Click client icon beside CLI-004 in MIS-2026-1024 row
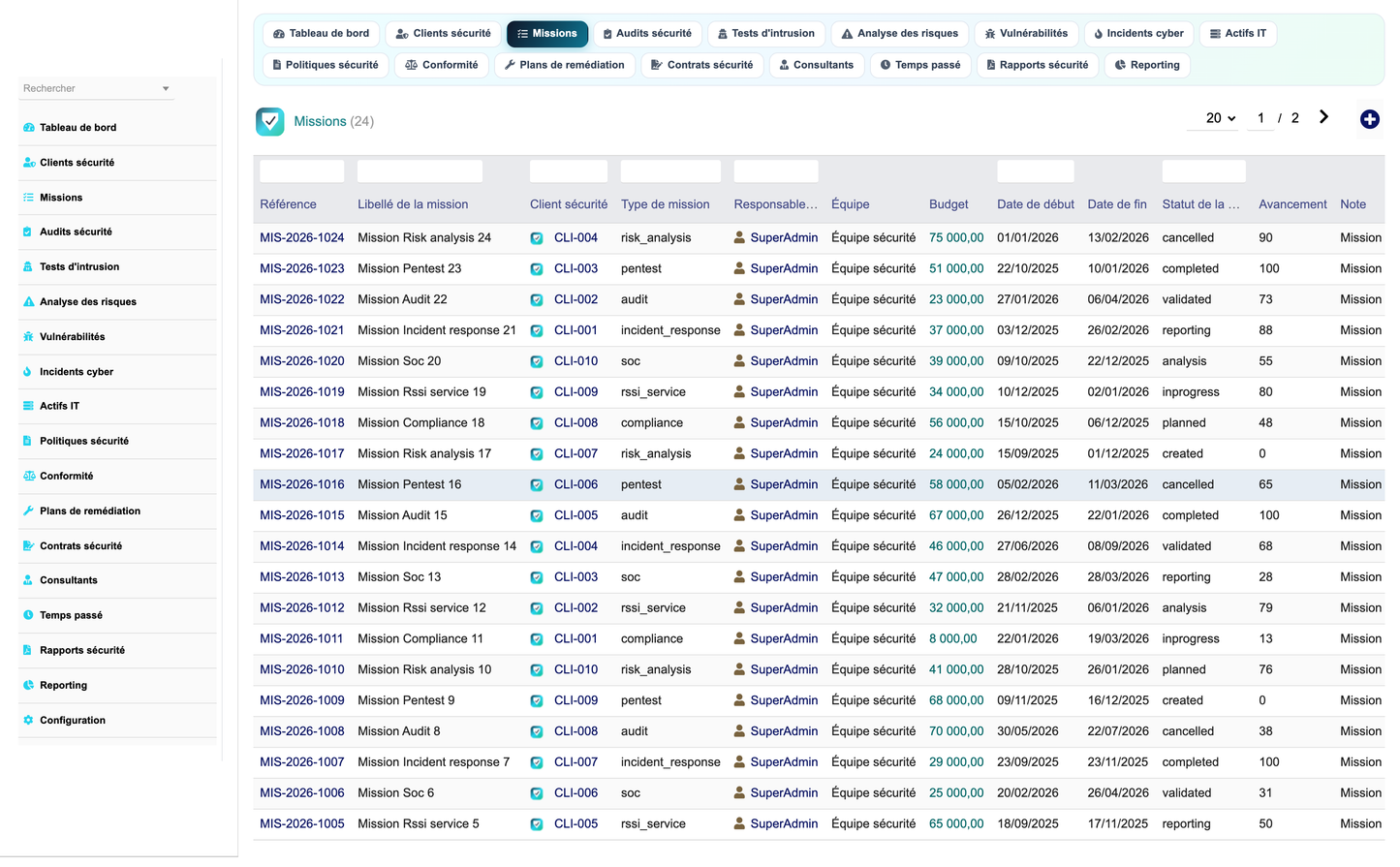The width and height of the screenshot is (1400, 867). pos(537,238)
